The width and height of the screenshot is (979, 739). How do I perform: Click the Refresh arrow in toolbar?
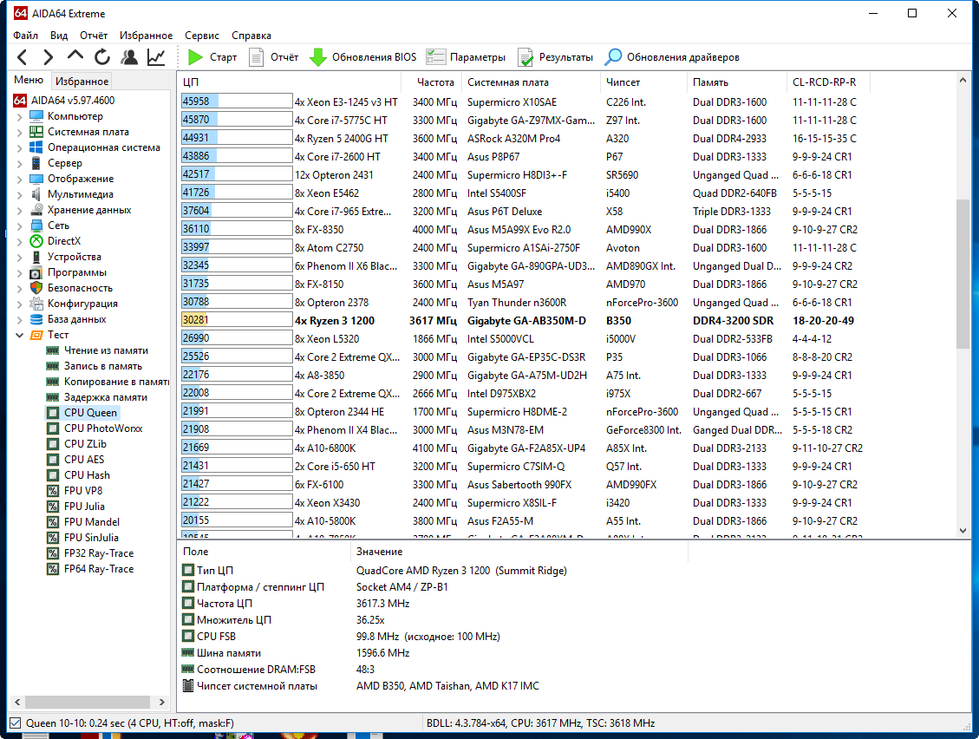(x=102, y=57)
